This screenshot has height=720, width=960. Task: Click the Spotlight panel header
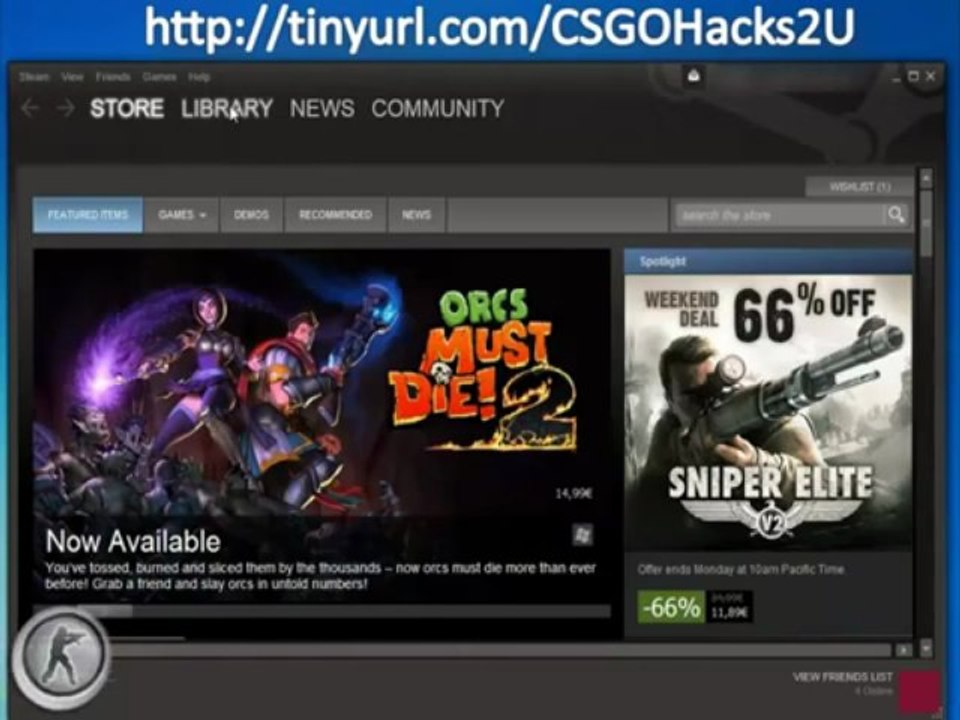click(768, 261)
